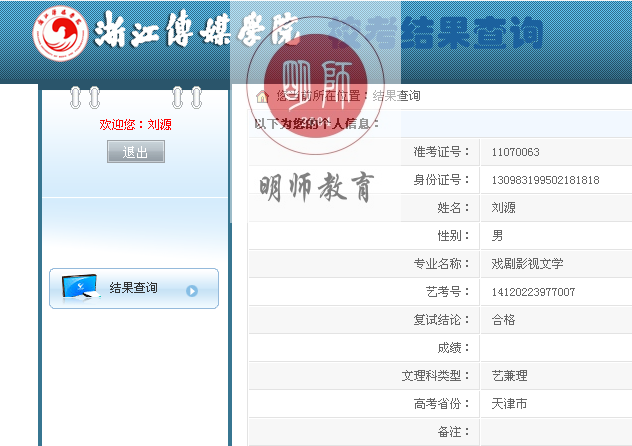Click the 专业名称 label

coord(442,263)
